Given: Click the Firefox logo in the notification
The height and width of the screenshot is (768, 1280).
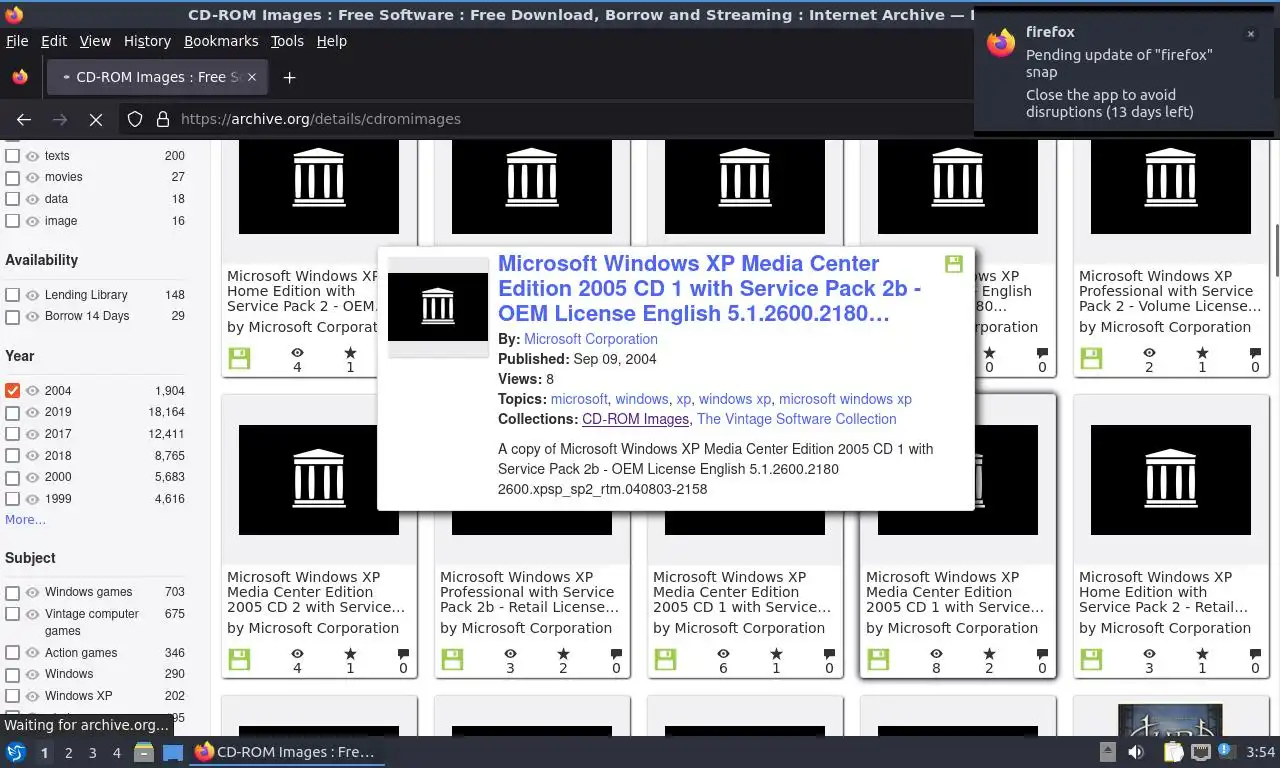Looking at the screenshot, I should pos(1001,43).
